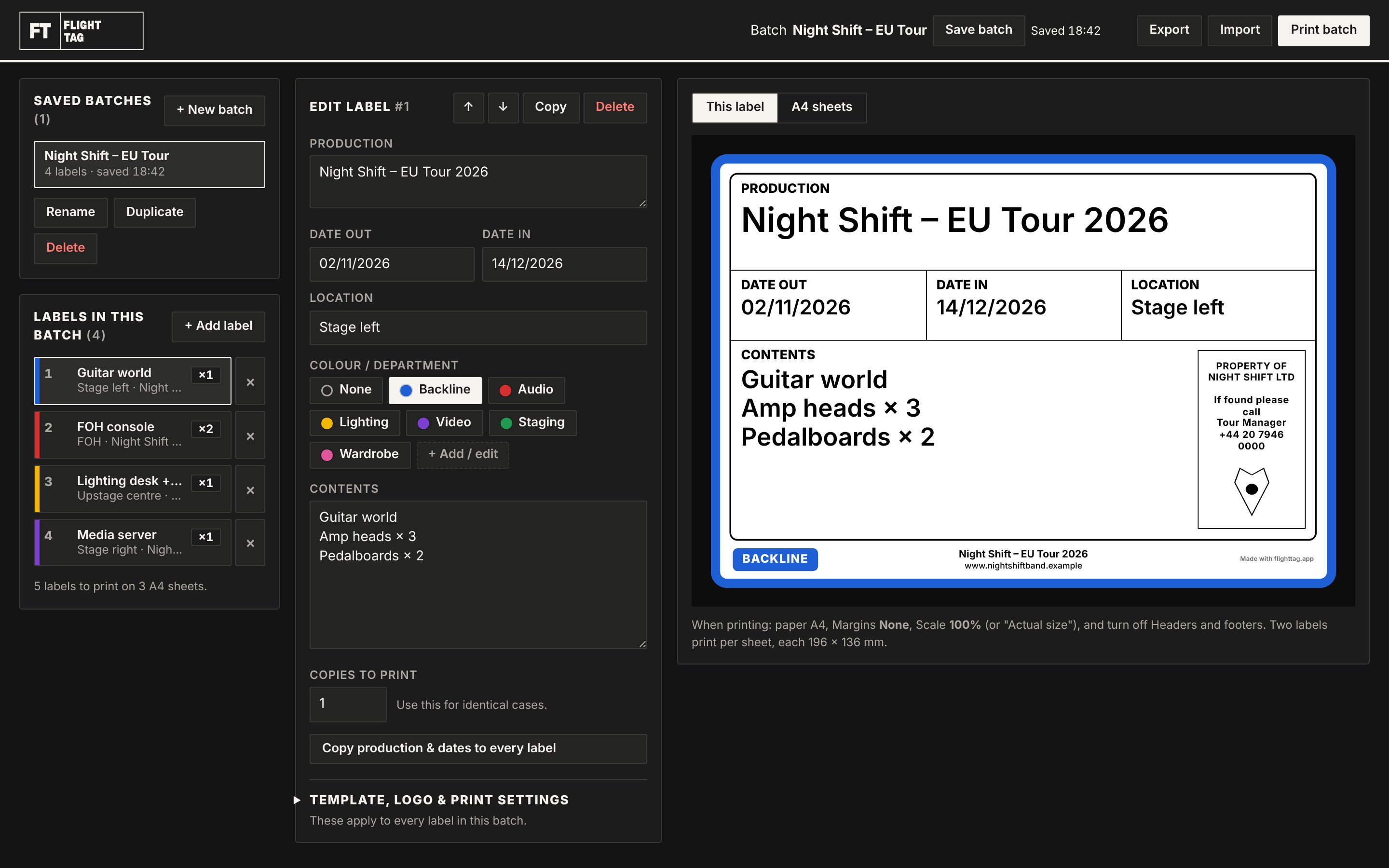Delete the saved batch
This screenshot has width=1389, height=868.
pyautogui.click(x=66, y=248)
